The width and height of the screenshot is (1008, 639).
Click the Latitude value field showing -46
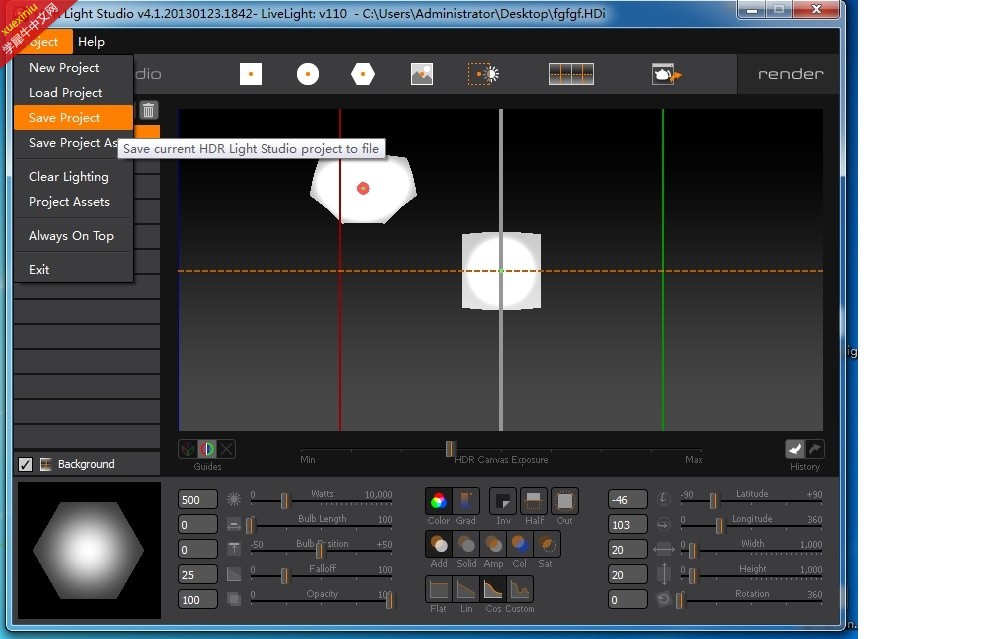click(x=627, y=500)
